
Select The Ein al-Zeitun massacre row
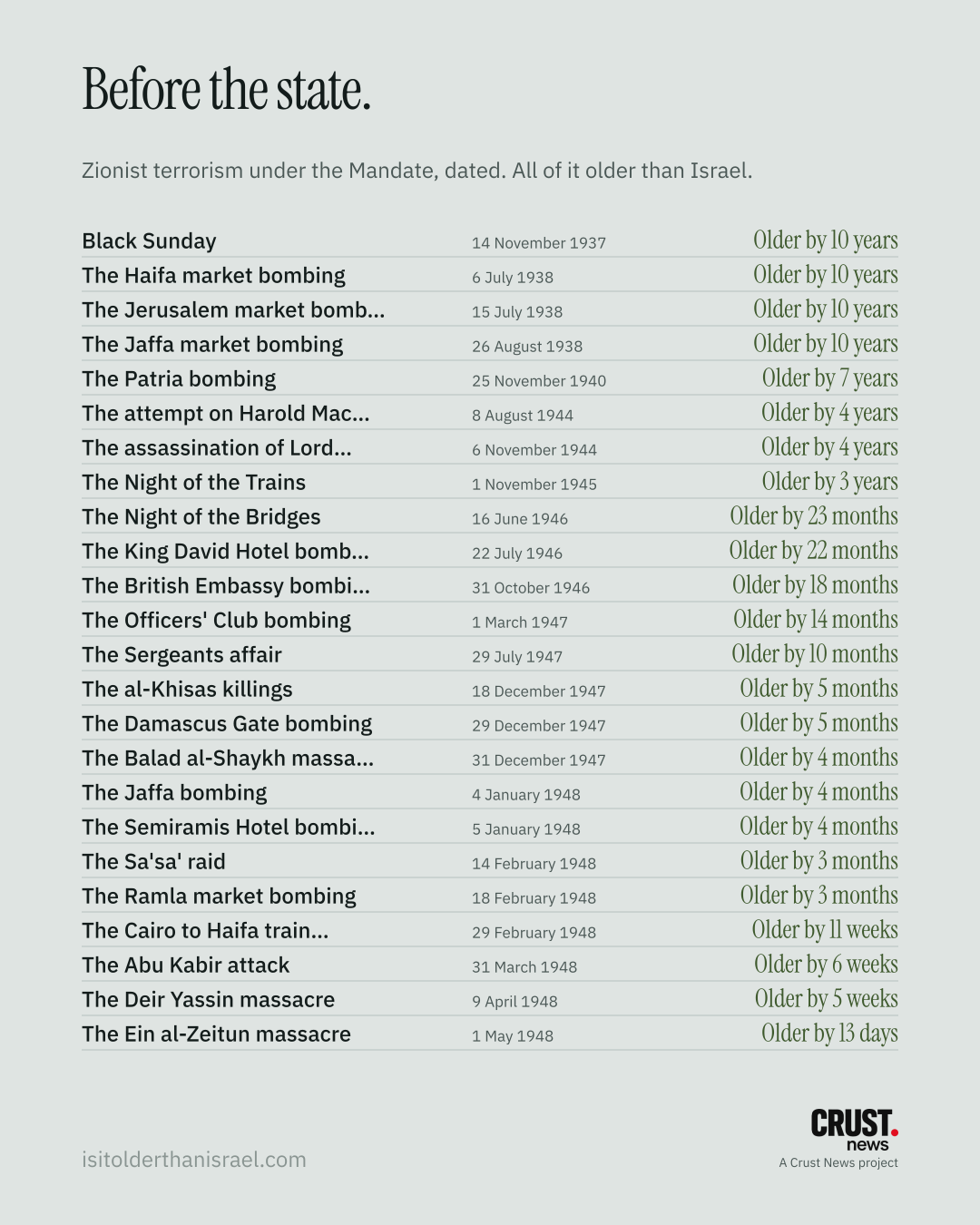[x=490, y=1034]
